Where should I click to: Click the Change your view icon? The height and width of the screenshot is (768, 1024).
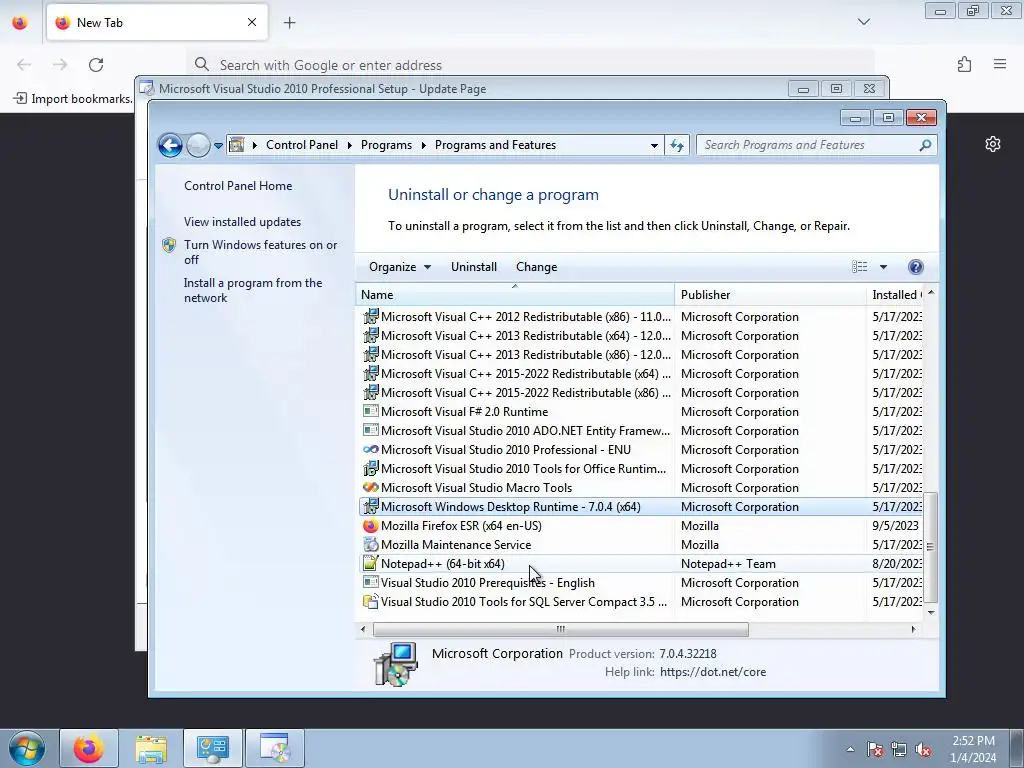859,266
